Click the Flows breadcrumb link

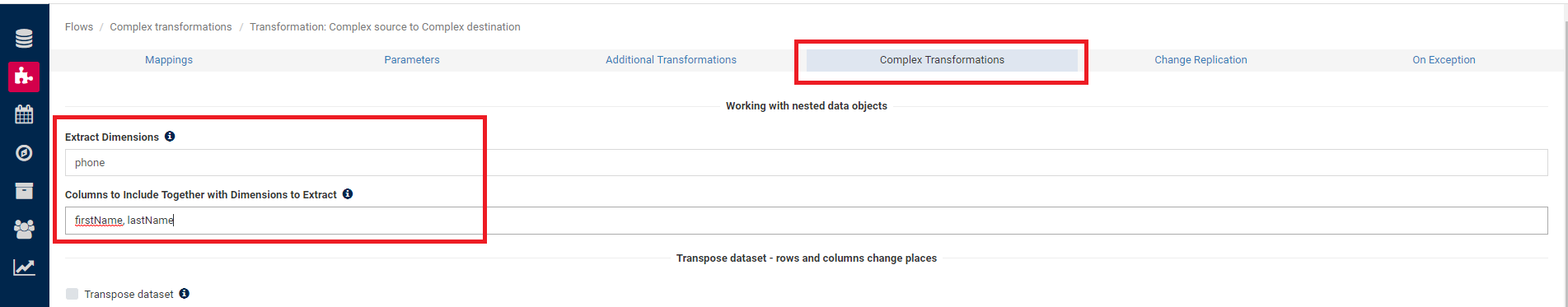tap(79, 27)
